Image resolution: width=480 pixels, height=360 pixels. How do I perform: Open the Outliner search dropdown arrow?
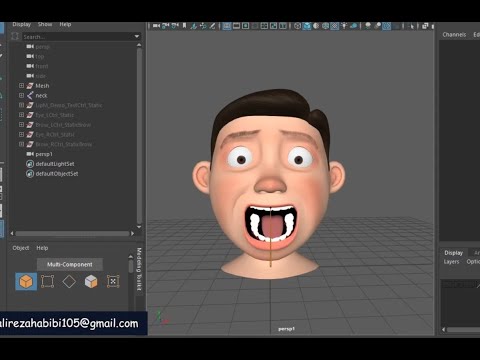[x=137, y=36]
